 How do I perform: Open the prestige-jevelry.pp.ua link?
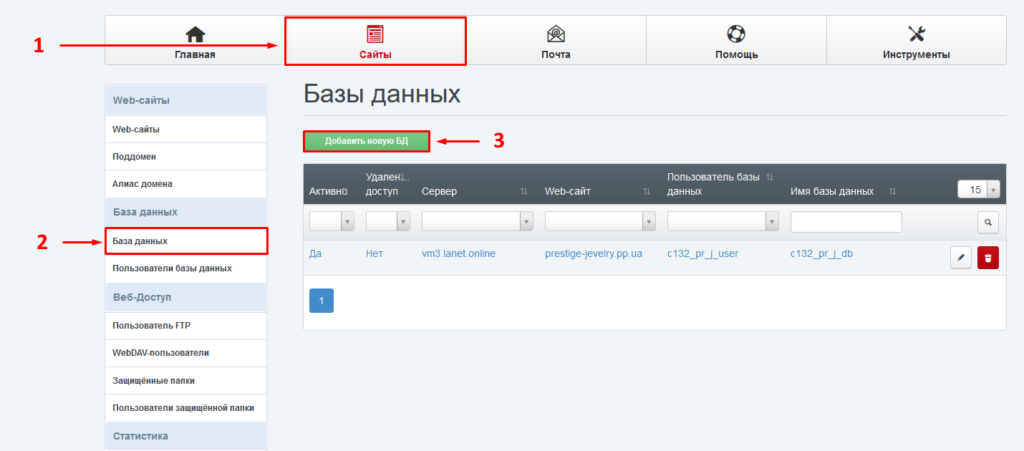[x=593, y=254]
